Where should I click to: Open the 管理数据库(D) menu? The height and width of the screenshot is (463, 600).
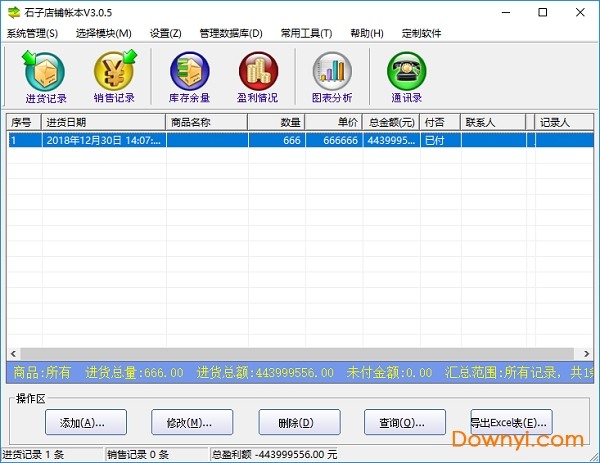[x=231, y=34]
